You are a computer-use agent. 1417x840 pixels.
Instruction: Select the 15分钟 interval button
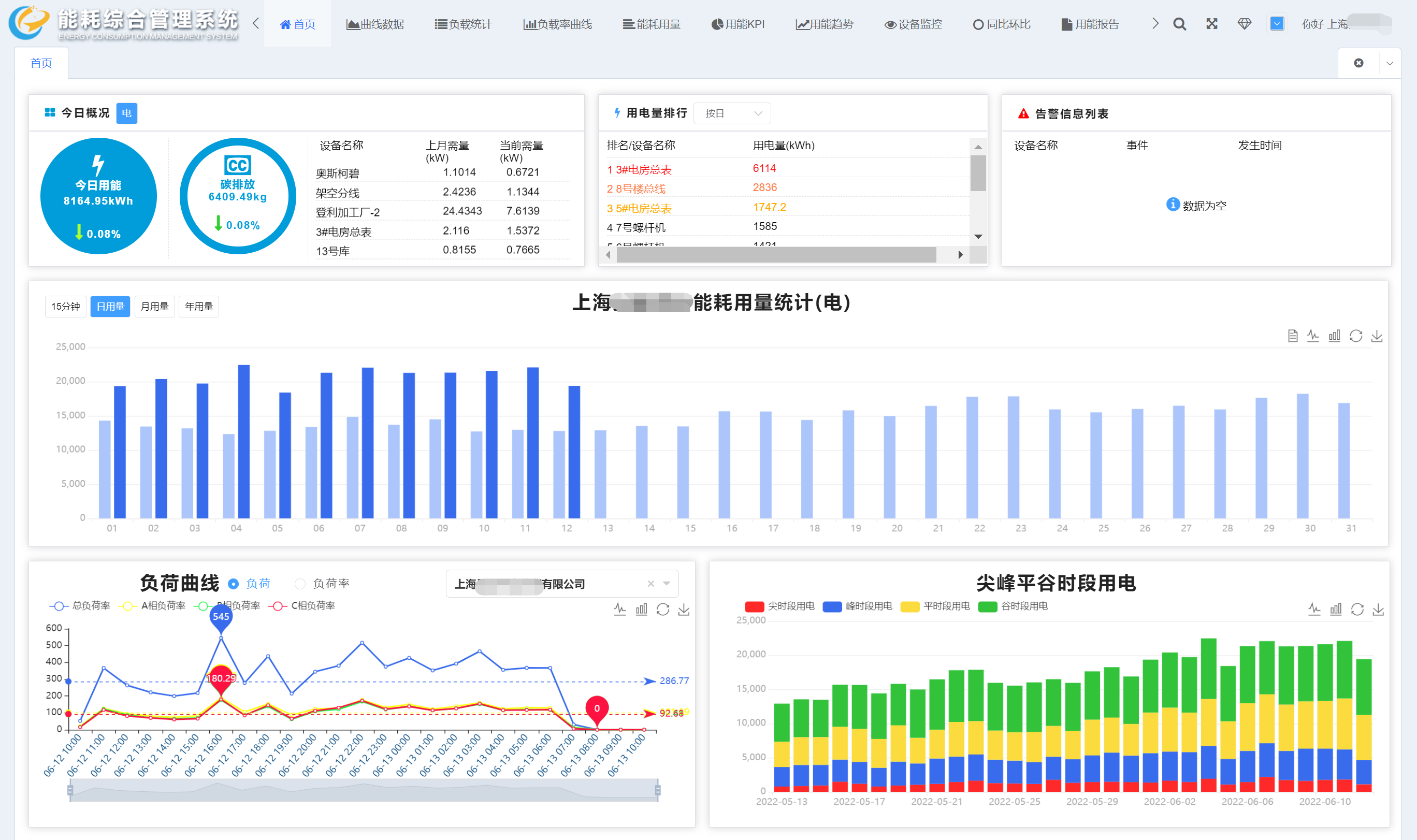(x=66, y=307)
